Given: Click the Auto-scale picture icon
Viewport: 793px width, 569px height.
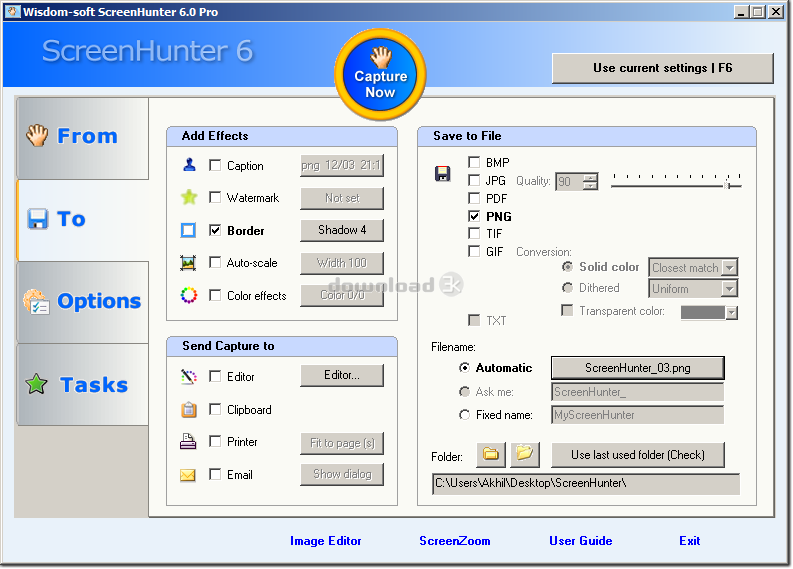Looking at the screenshot, I should [188, 262].
